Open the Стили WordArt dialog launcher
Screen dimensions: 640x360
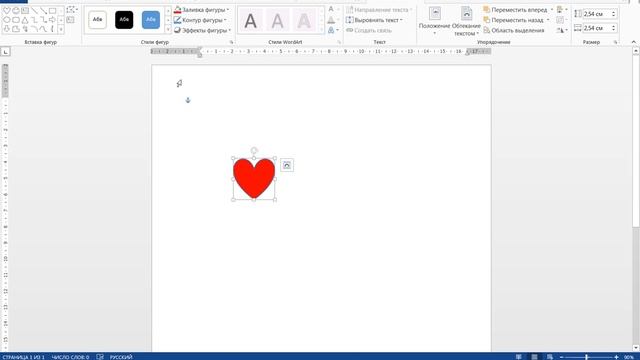point(339,42)
